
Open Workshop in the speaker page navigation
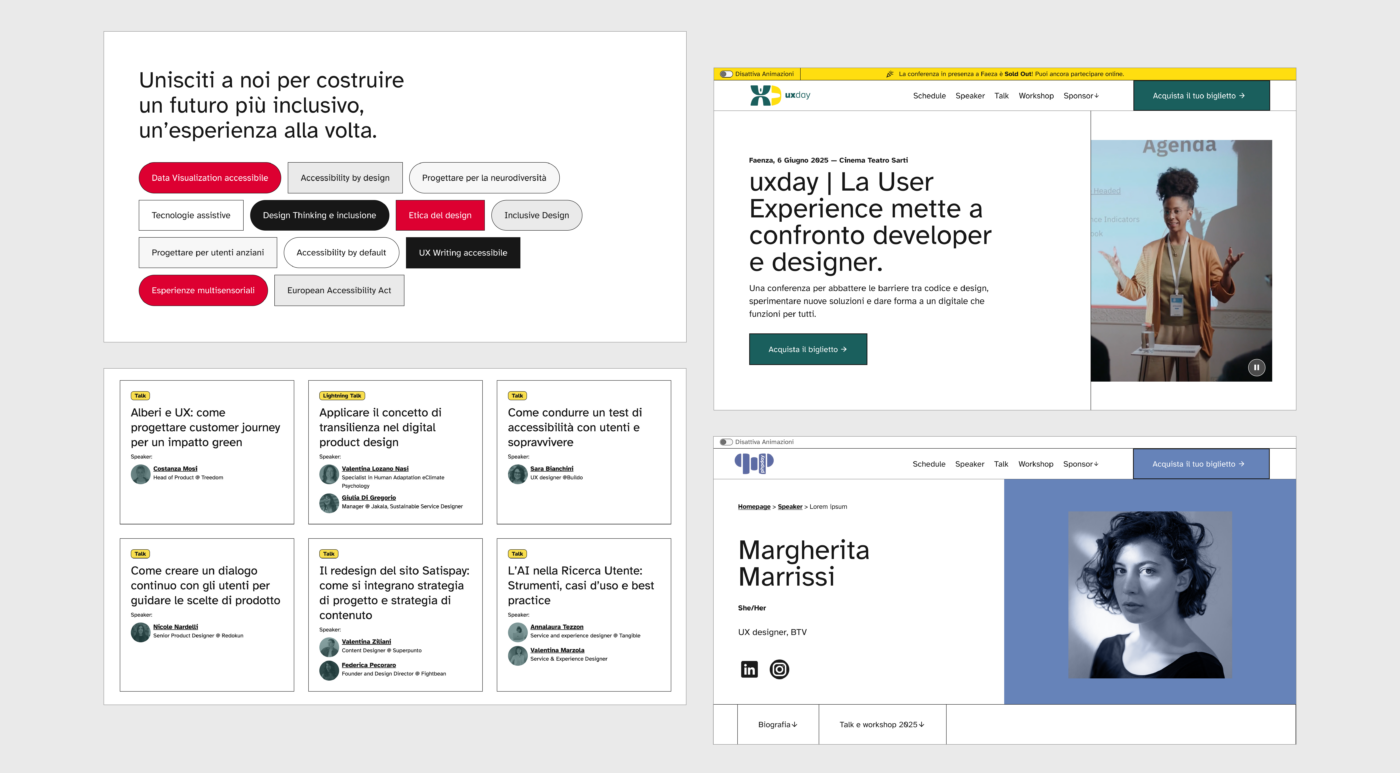1035,464
